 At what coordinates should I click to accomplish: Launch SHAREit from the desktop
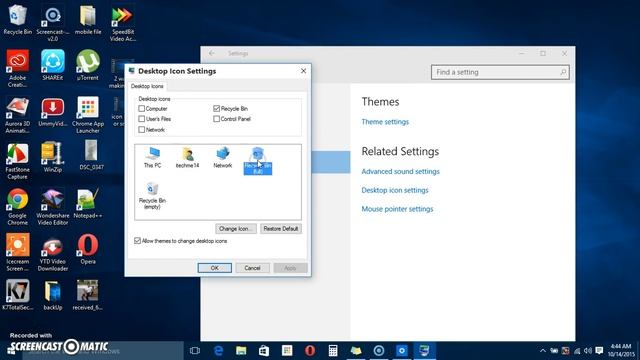[x=53, y=65]
